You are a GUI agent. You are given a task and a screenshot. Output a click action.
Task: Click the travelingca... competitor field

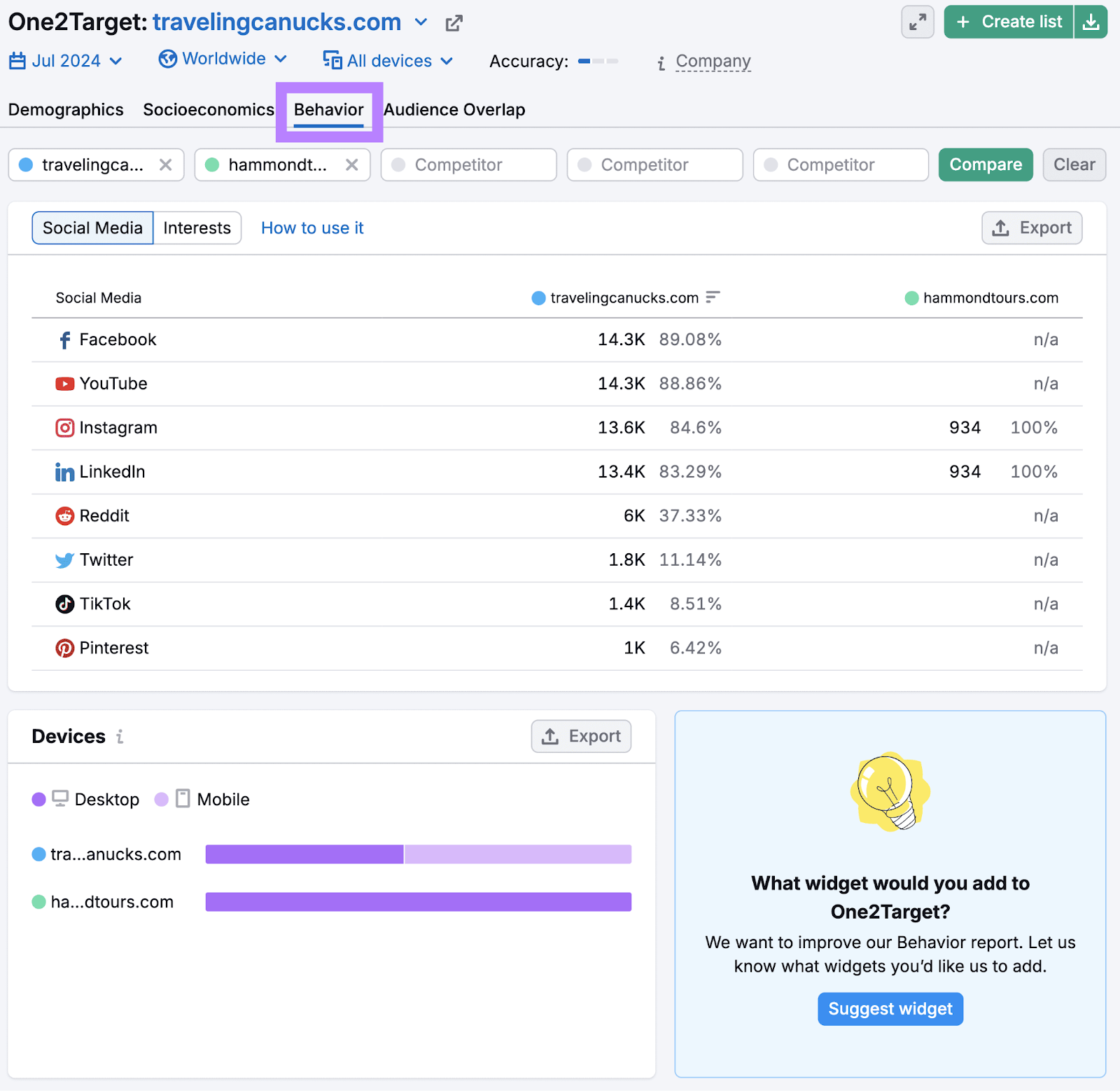pyautogui.click(x=97, y=165)
